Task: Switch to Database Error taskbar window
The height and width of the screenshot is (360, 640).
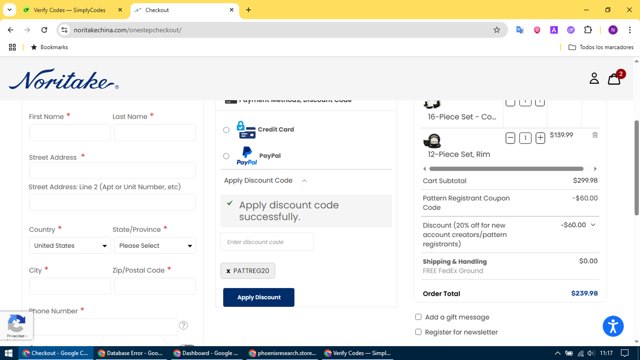Action: (130, 353)
